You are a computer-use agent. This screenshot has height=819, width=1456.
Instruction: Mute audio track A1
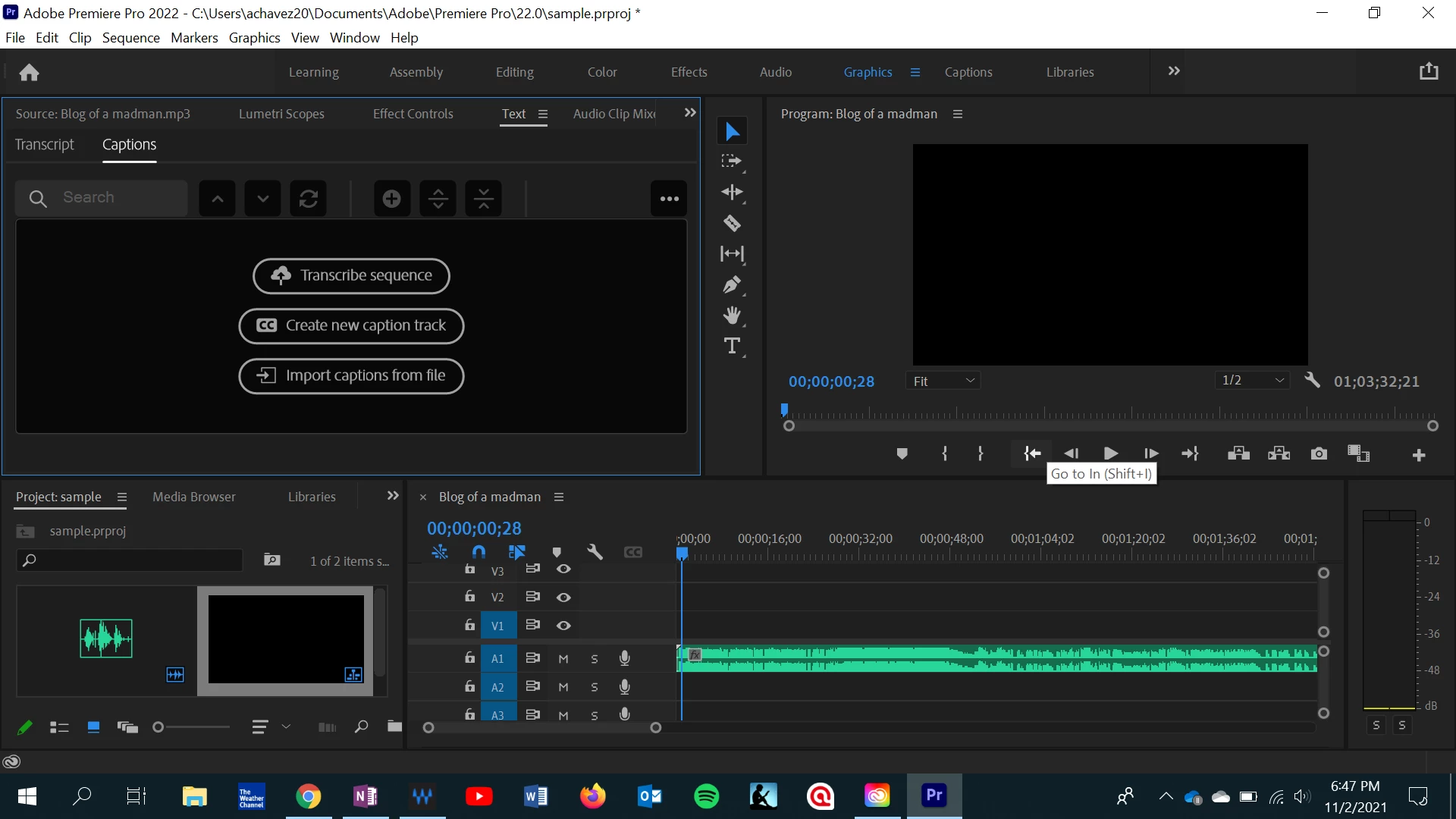[563, 659]
